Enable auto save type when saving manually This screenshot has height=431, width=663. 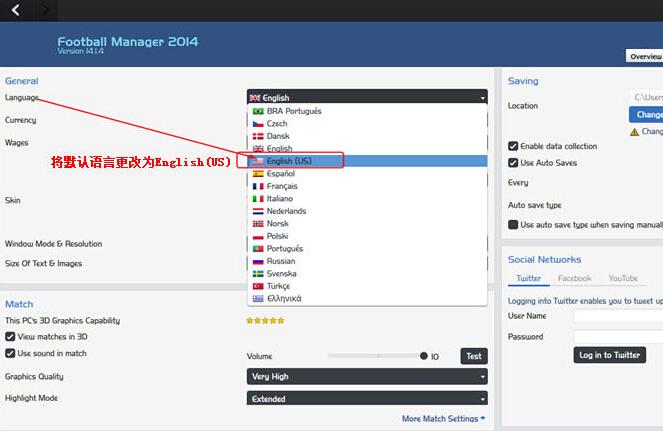tap(513, 225)
